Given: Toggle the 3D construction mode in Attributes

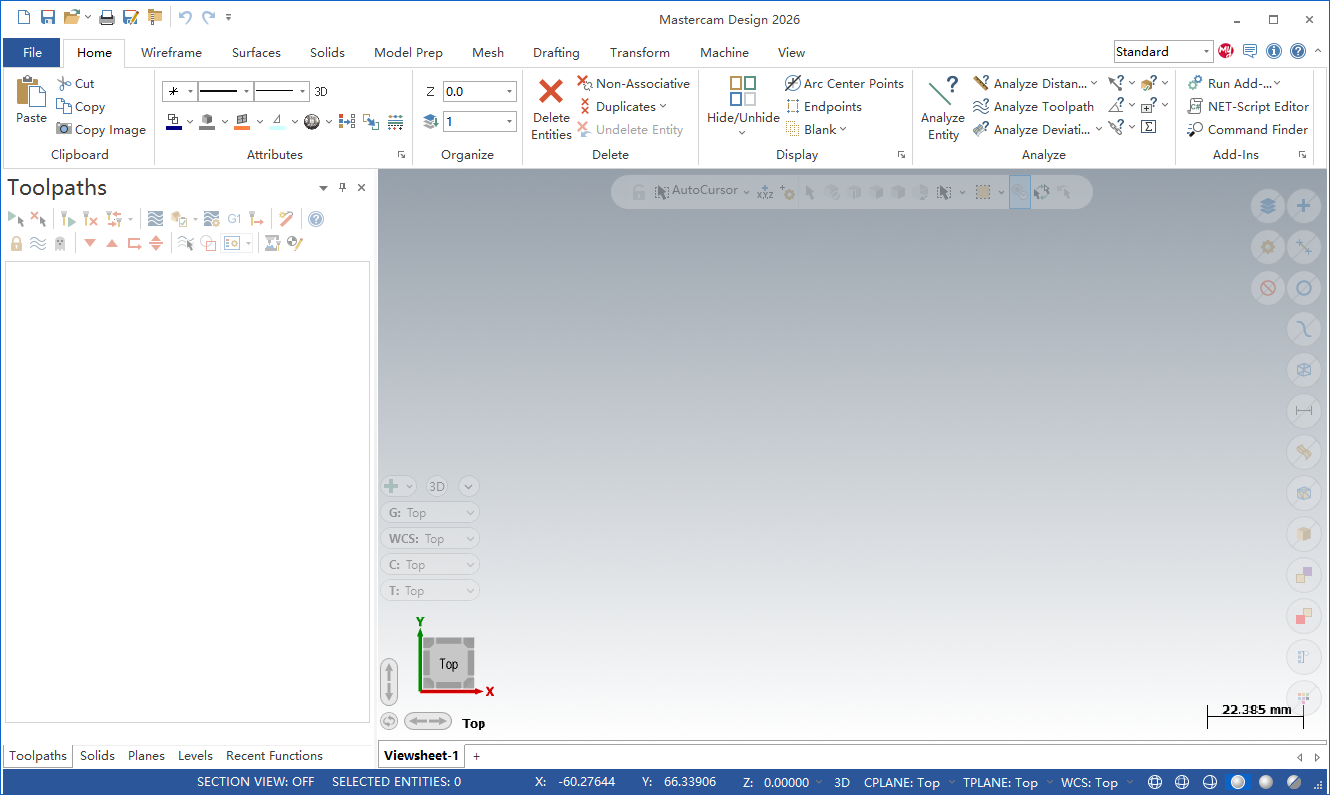Looking at the screenshot, I should [321, 92].
